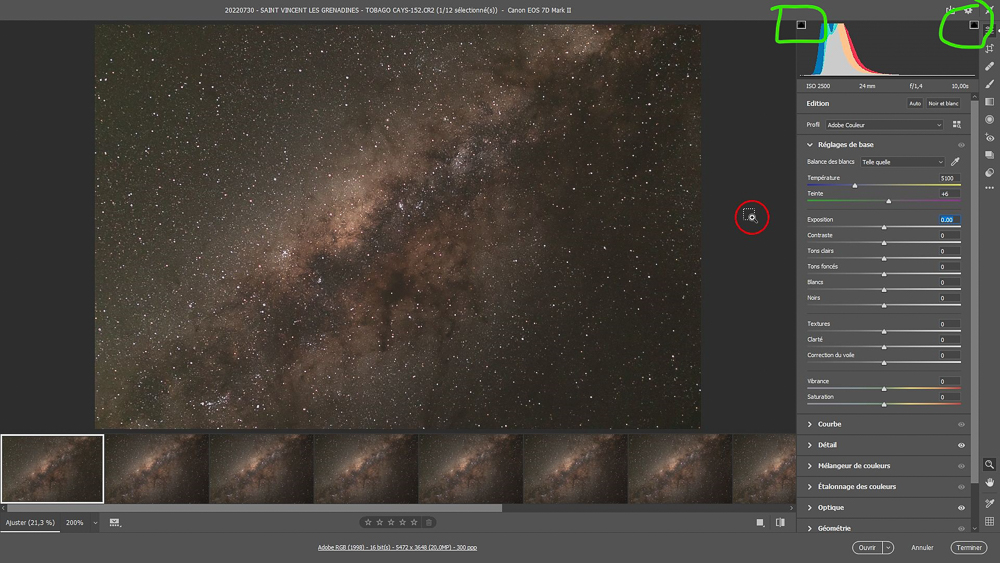Expand the Détail section
This screenshot has width=1000, height=563.
coord(810,445)
